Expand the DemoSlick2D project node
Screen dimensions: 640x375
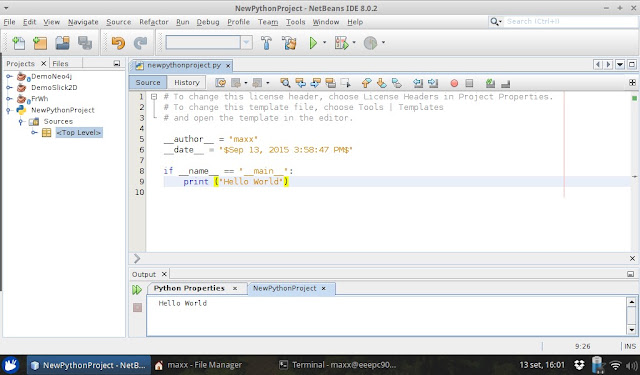(9, 87)
